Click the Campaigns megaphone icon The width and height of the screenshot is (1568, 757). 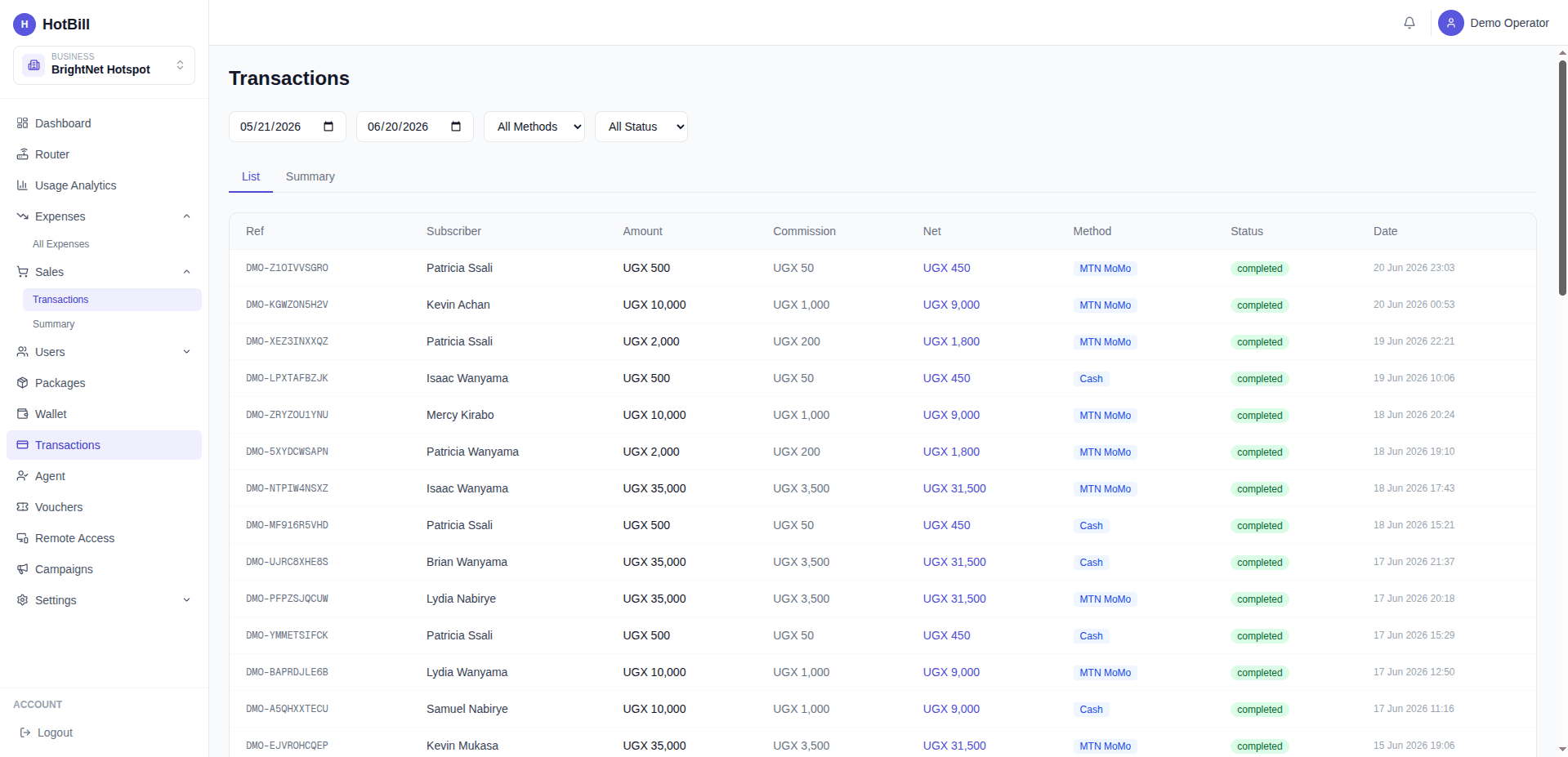click(x=23, y=569)
